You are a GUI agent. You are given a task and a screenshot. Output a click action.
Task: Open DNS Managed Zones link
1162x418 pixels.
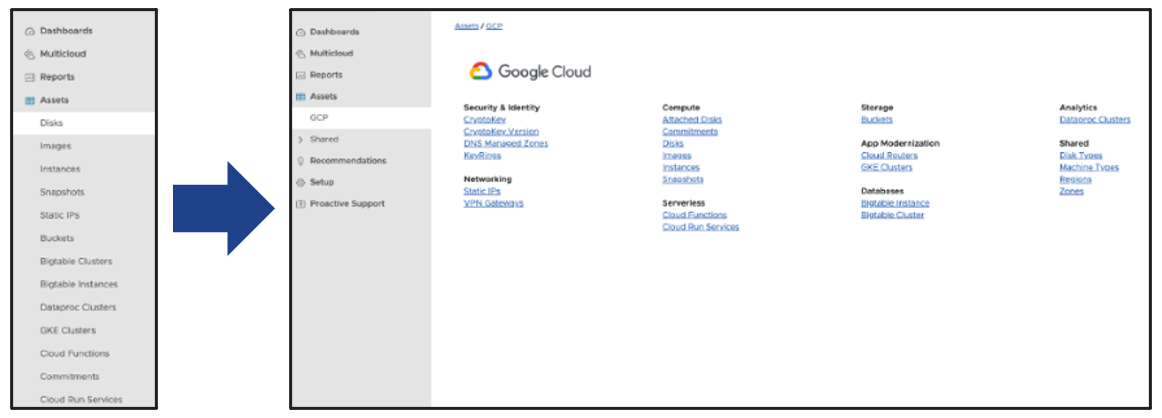[506, 143]
